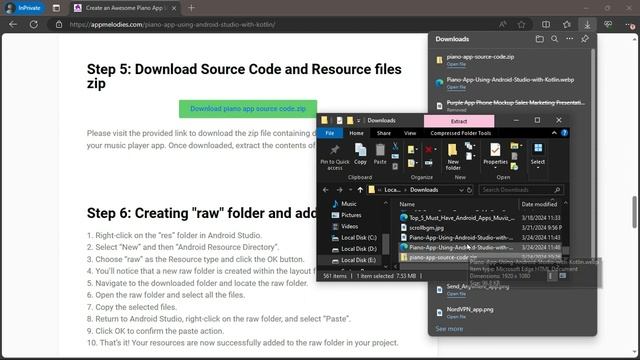Screen dimensions: 640x360
Task: Click See more in Downloads panel
Action: tap(449, 329)
